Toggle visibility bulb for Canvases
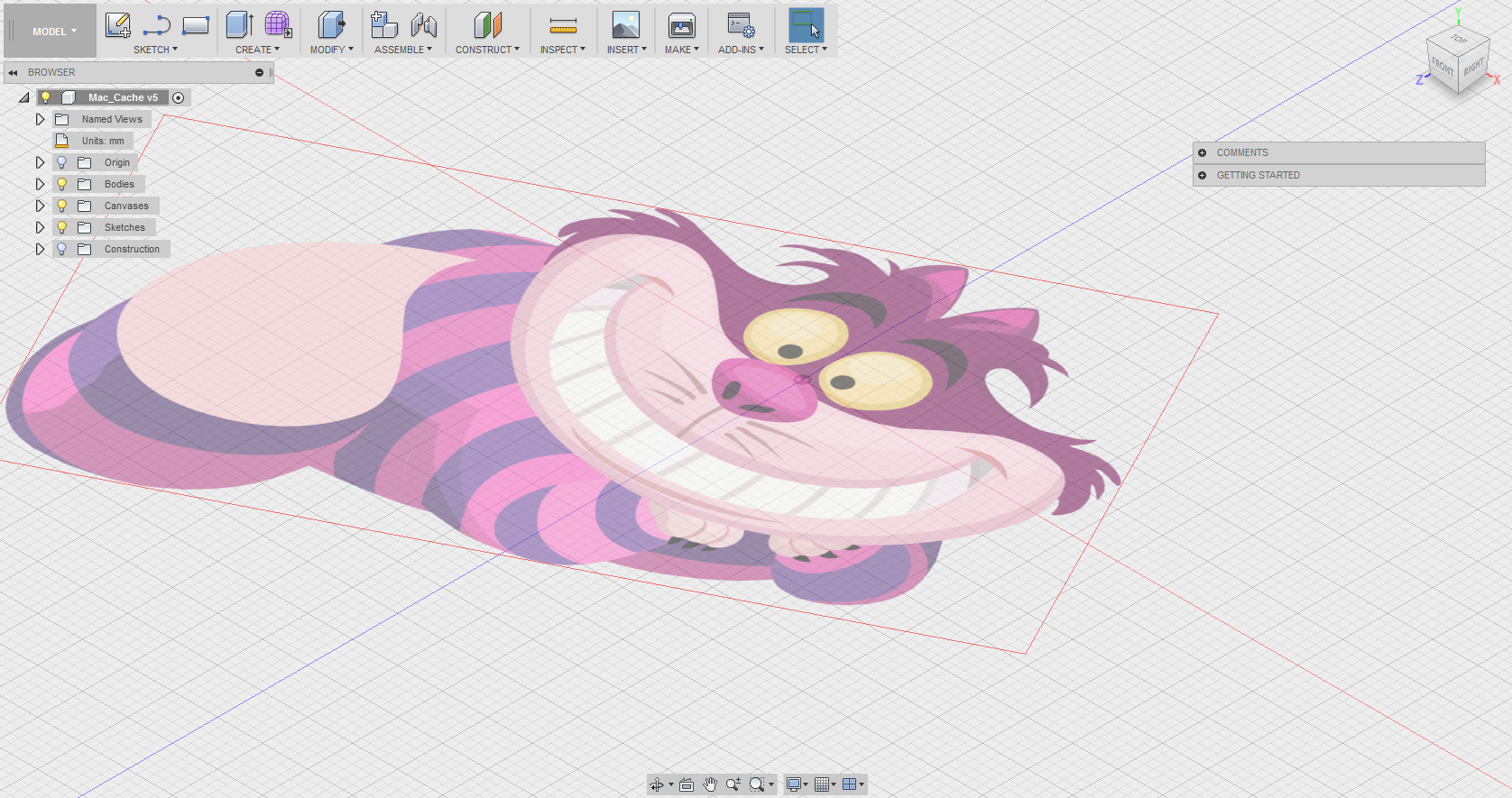Viewport: 1512px width, 798px height. pyautogui.click(x=61, y=206)
